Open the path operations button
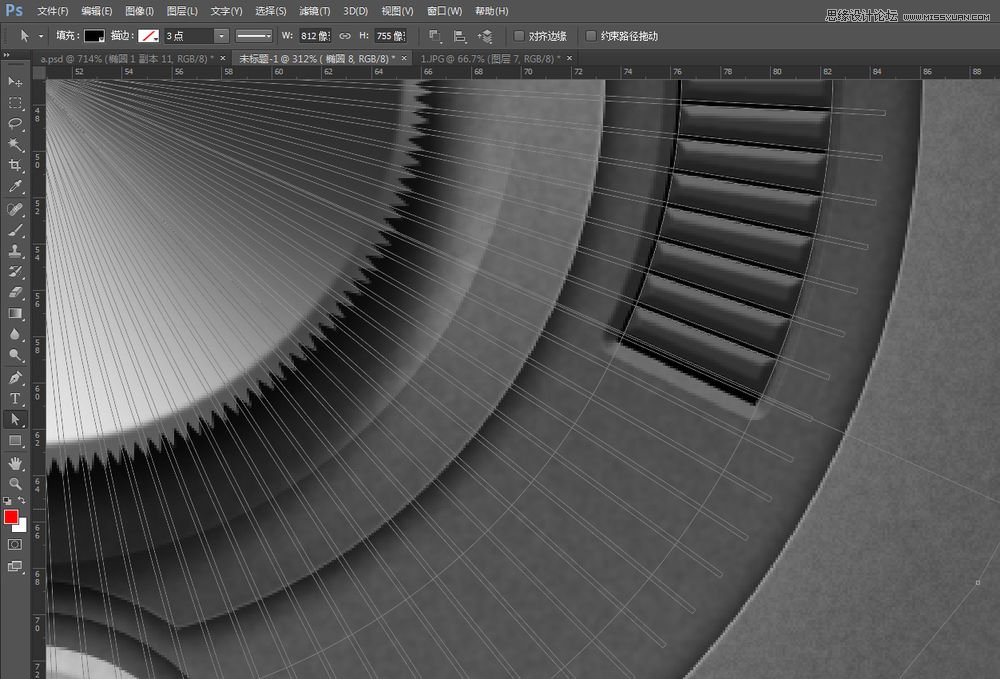 [435, 36]
